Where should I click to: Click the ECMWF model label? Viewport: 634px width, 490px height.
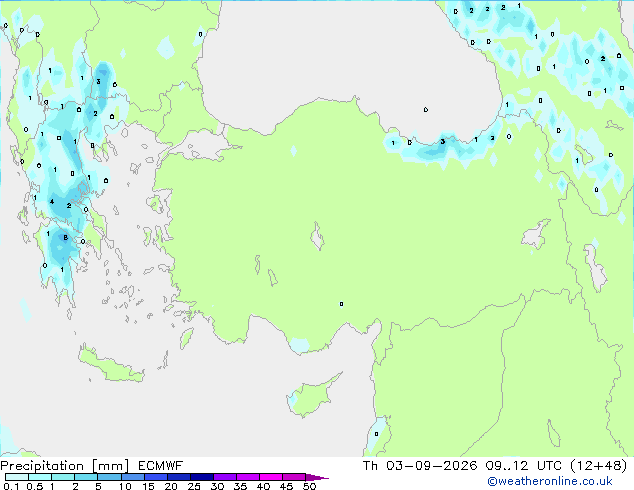point(161,466)
